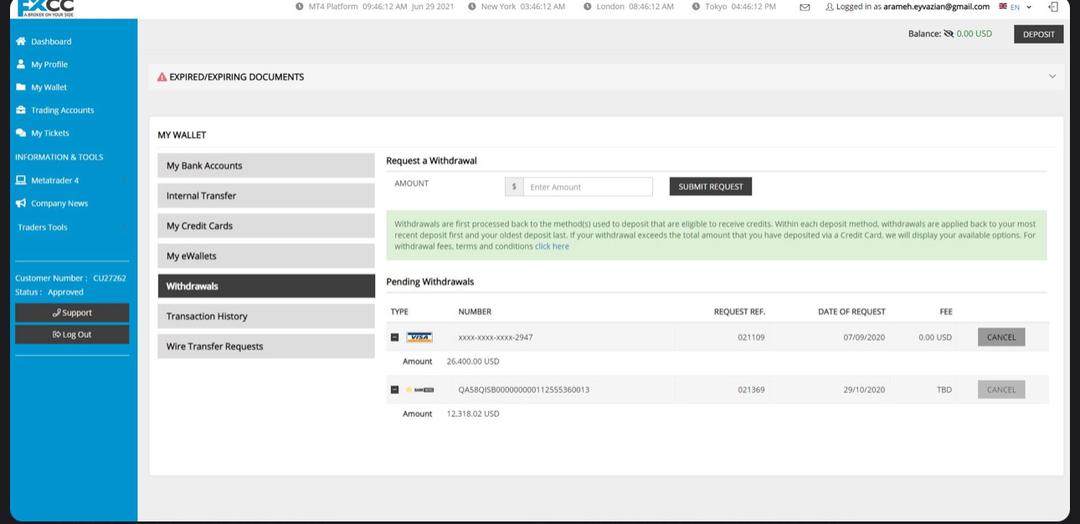Open the withdrawal terms 'click here' link
The image size is (1080, 524).
552,247
